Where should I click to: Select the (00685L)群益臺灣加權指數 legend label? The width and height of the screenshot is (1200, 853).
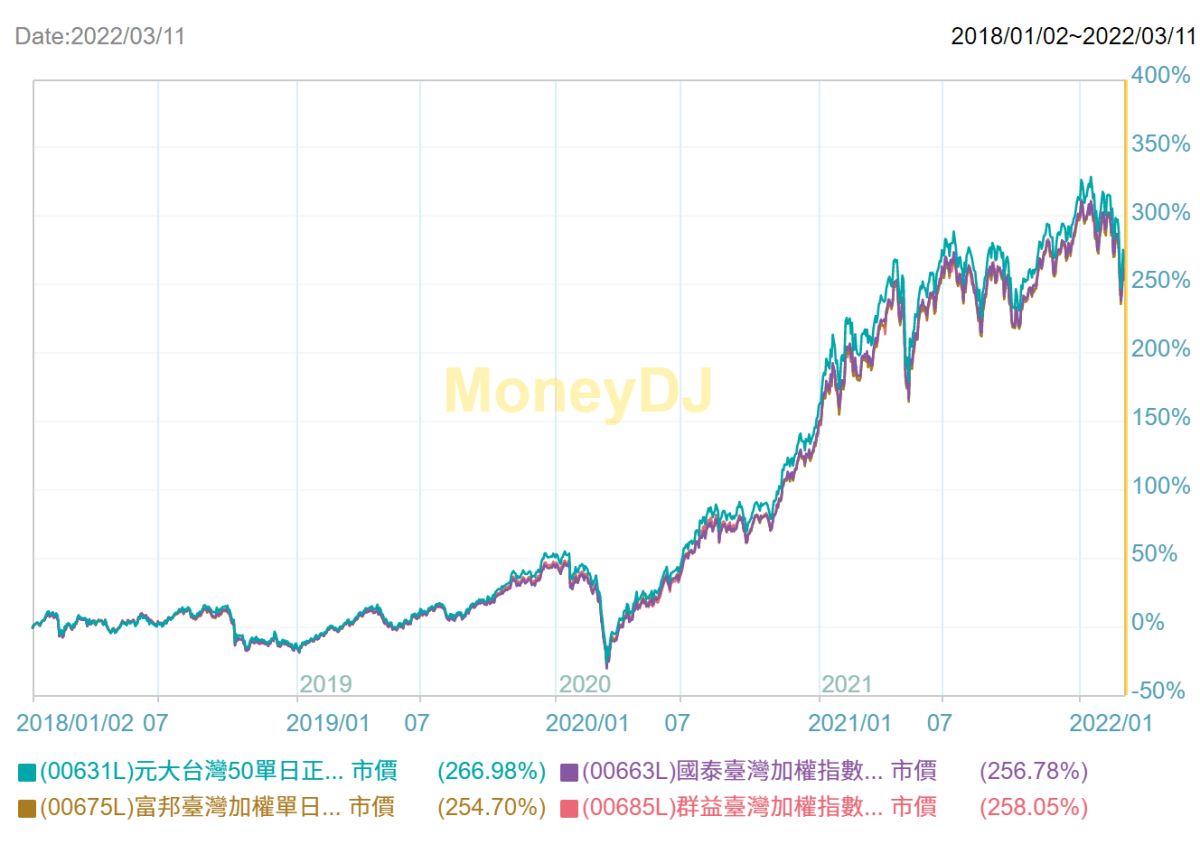pos(732,807)
